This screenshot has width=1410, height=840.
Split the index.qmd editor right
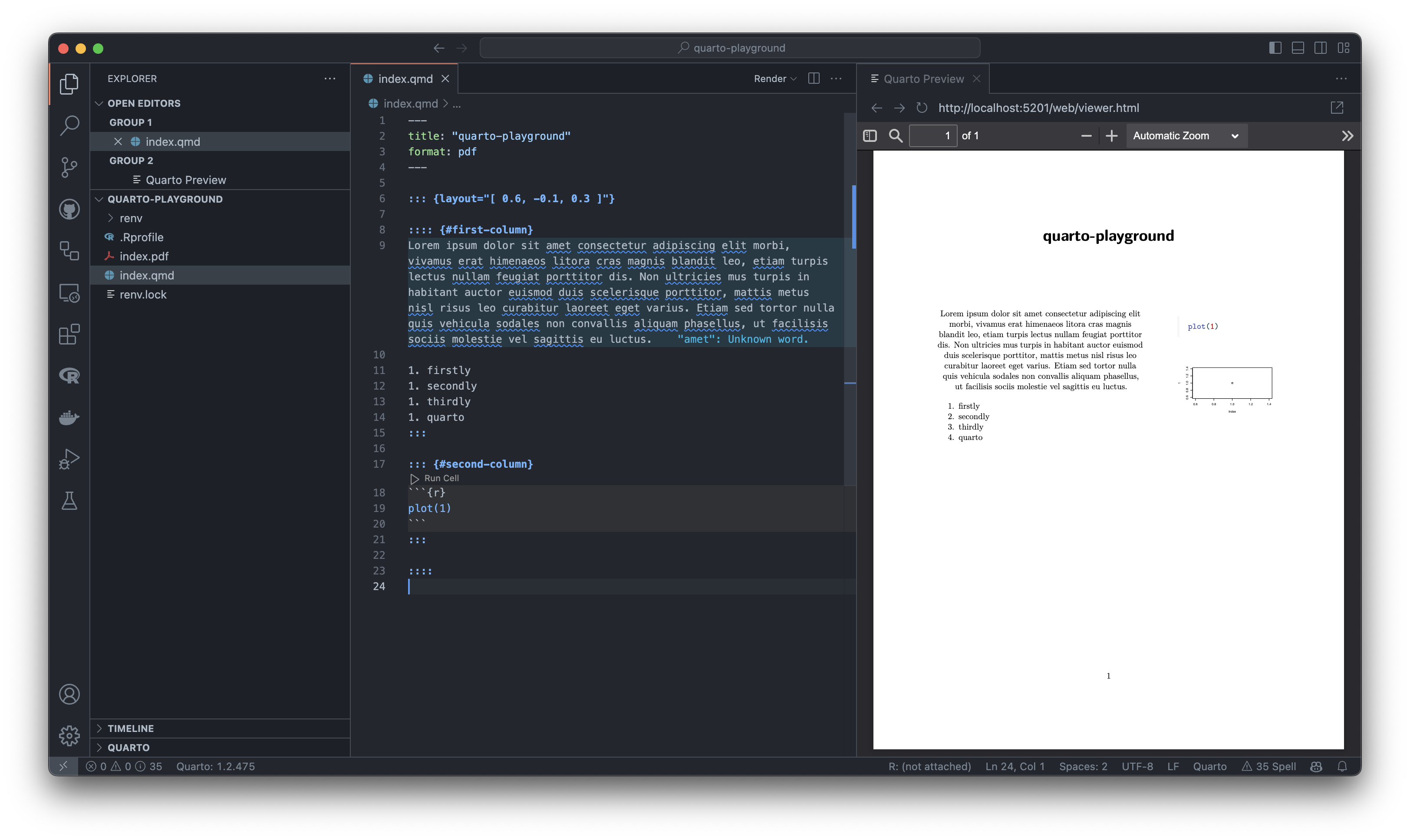pyautogui.click(x=814, y=79)
